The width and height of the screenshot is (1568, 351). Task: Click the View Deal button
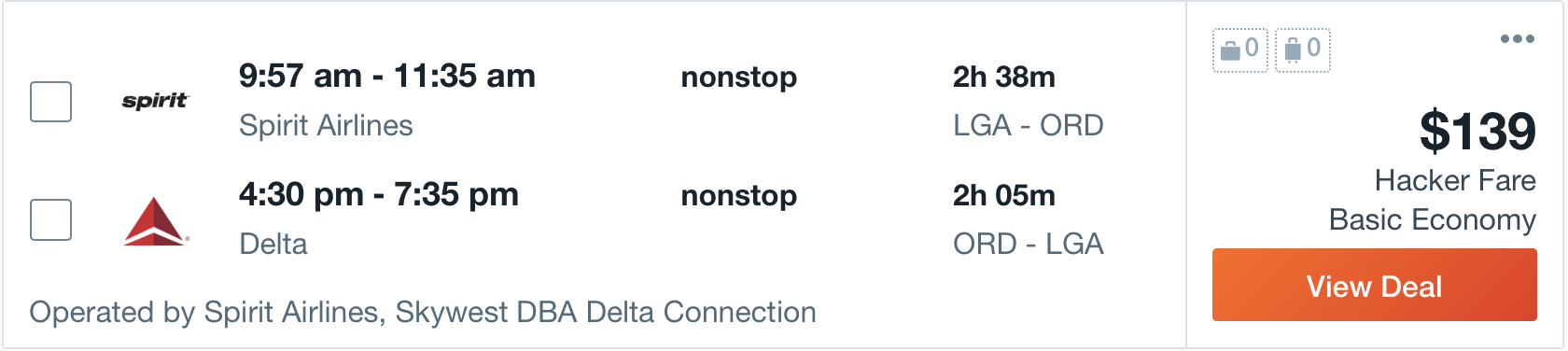(x=1374, y=286)
